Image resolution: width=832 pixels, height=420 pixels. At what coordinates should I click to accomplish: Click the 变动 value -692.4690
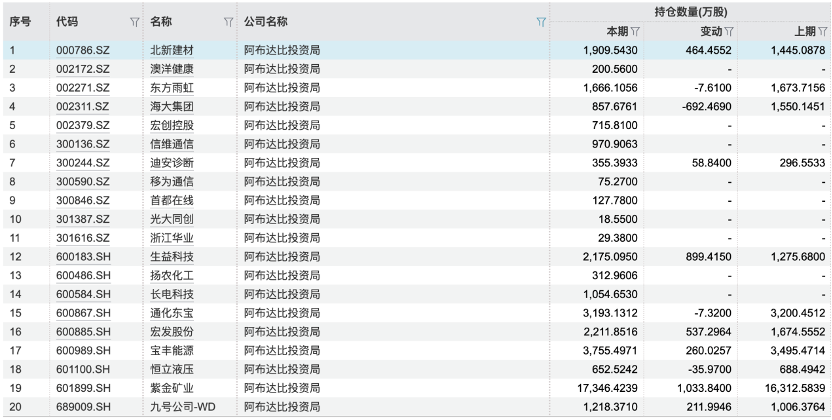(x=703, y=105)
